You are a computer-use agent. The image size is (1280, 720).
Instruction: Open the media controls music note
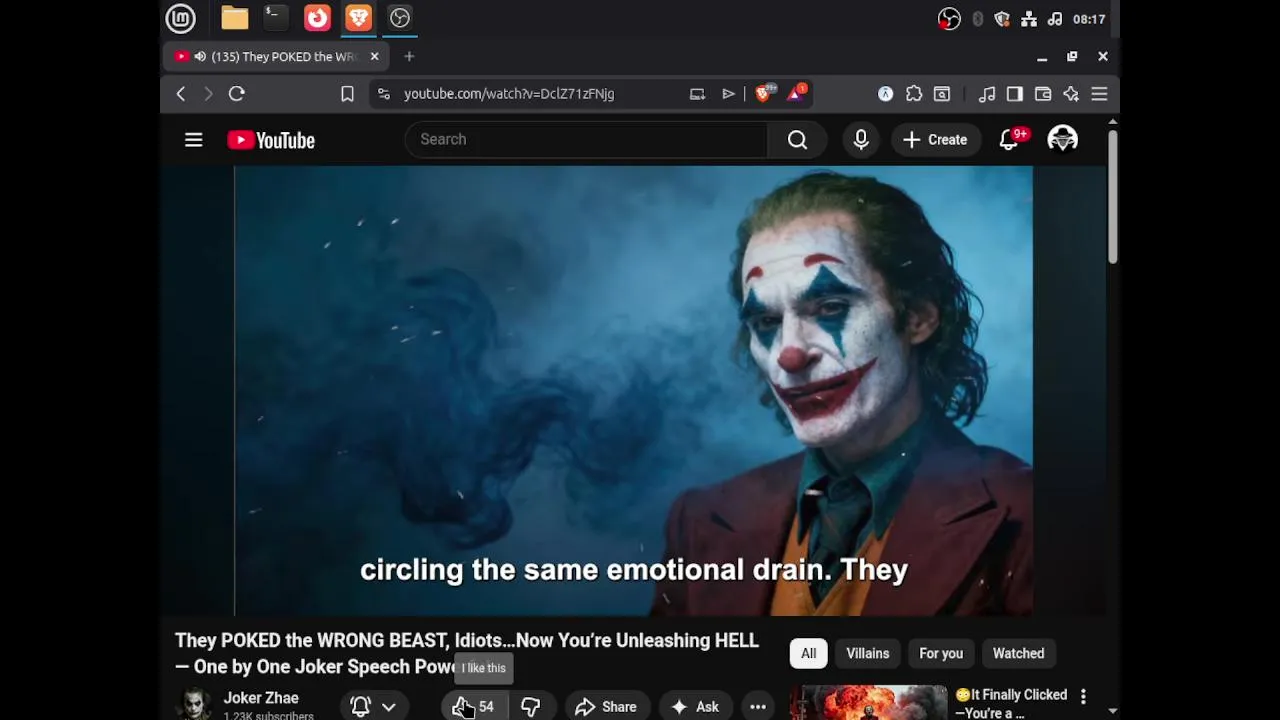point(987,94)
